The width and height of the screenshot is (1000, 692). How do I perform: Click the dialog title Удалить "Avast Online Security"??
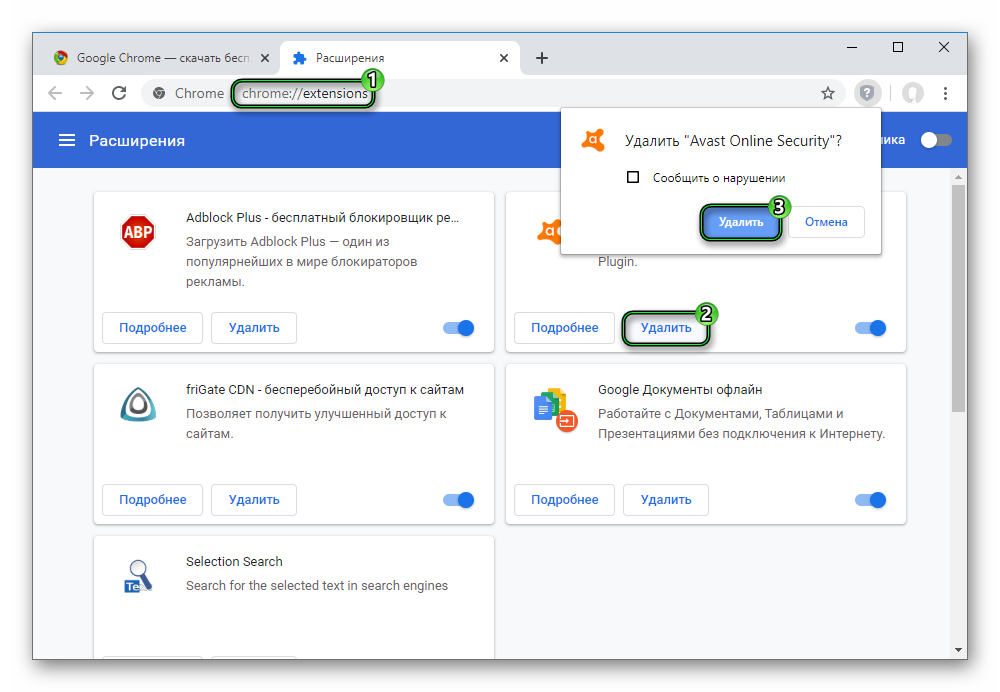pos(733,140)
